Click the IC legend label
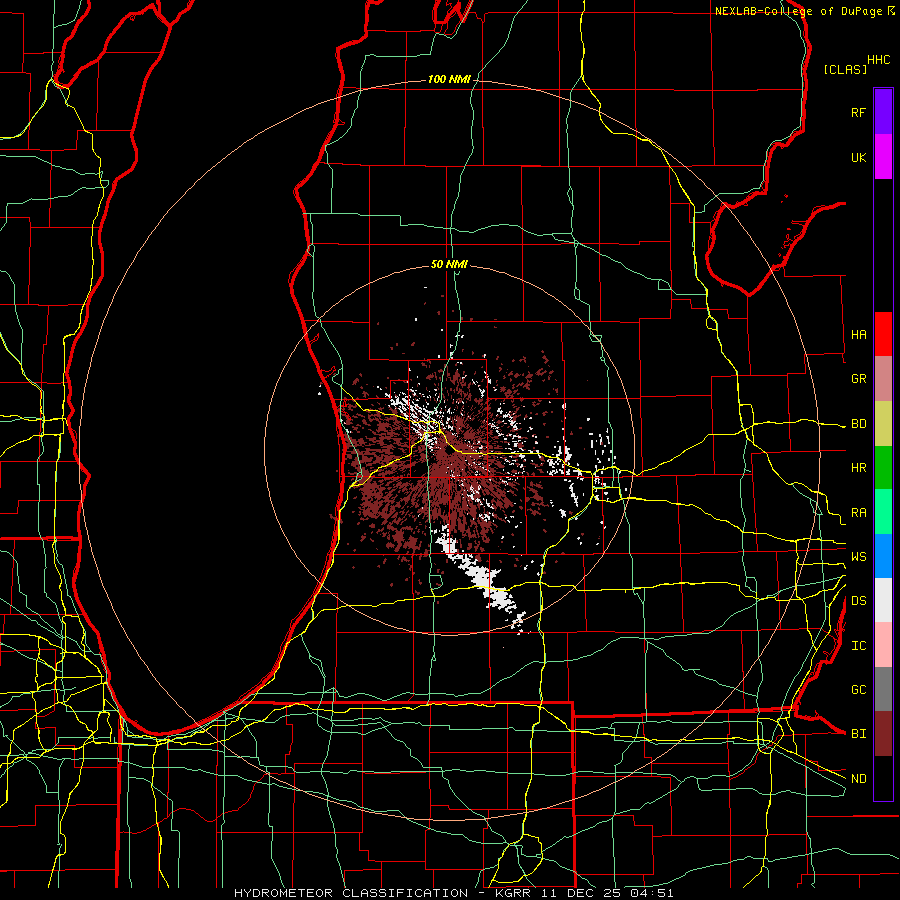 pyautogui.click(x=858, y=646)
